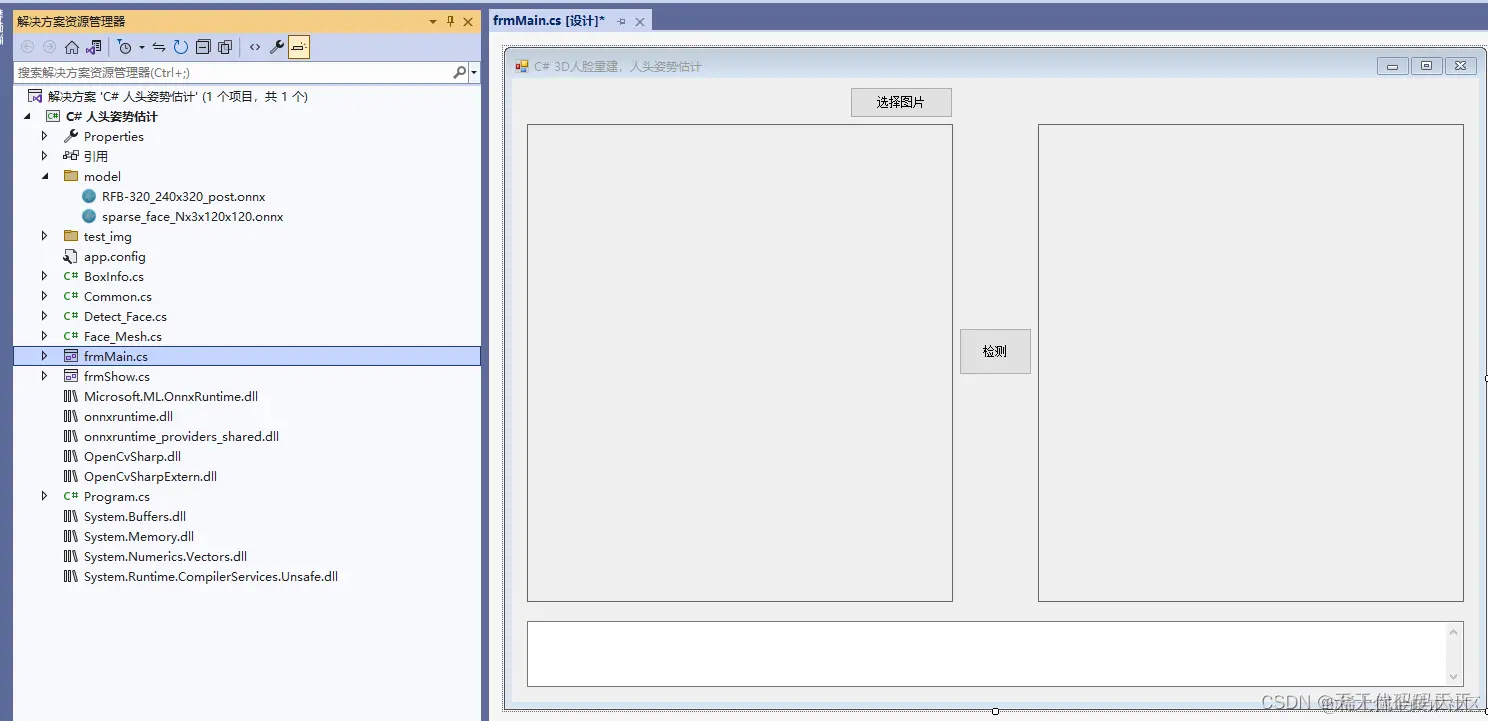
Task: Click the text box scrollbar up arrow
Action: (x=1454, y=632)
